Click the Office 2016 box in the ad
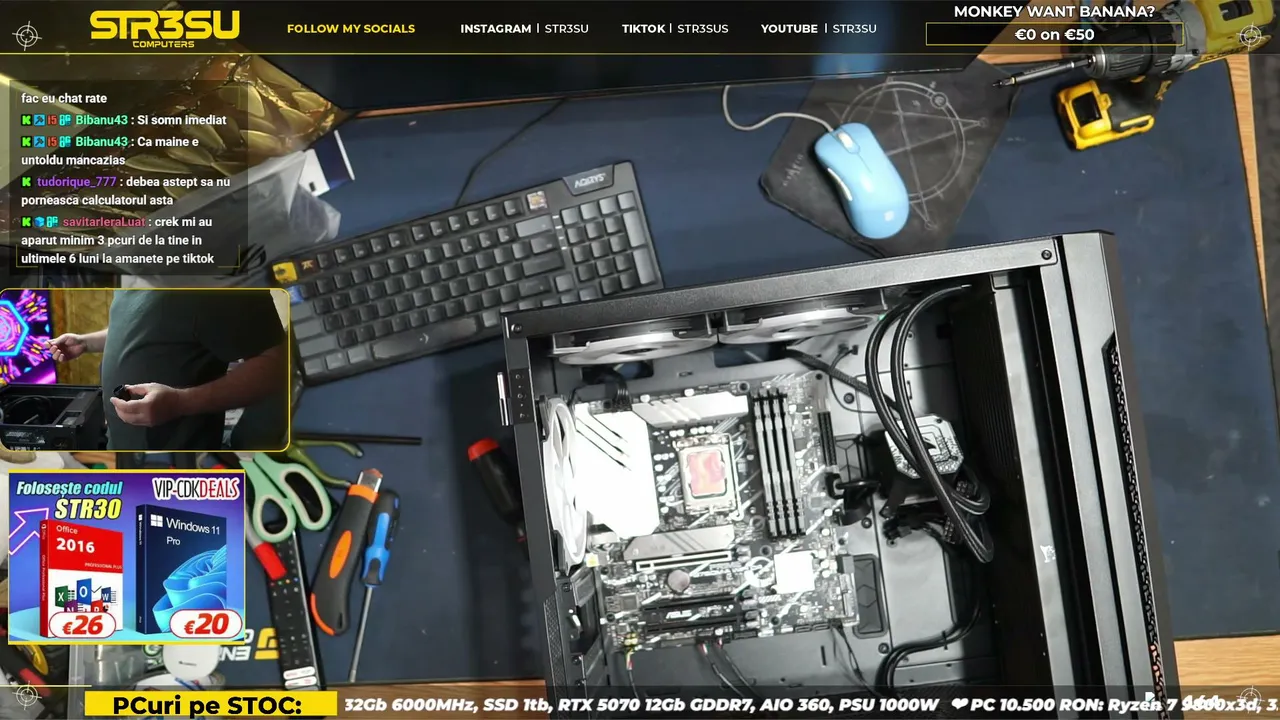Viewport: 1280px width, 720px height. 80,577
